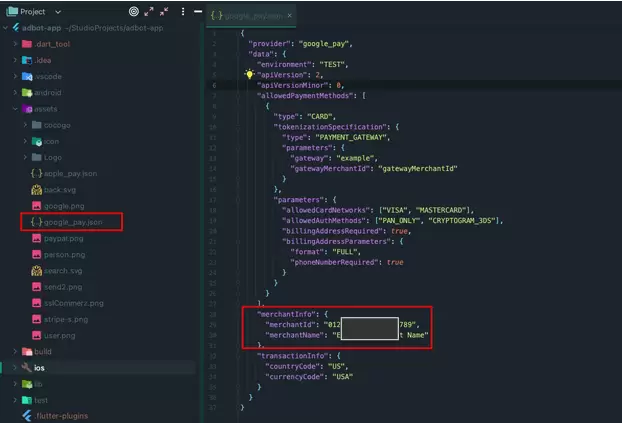Click the ios folder wrench icon
This screenshot has height=423, width=622.
27,367
